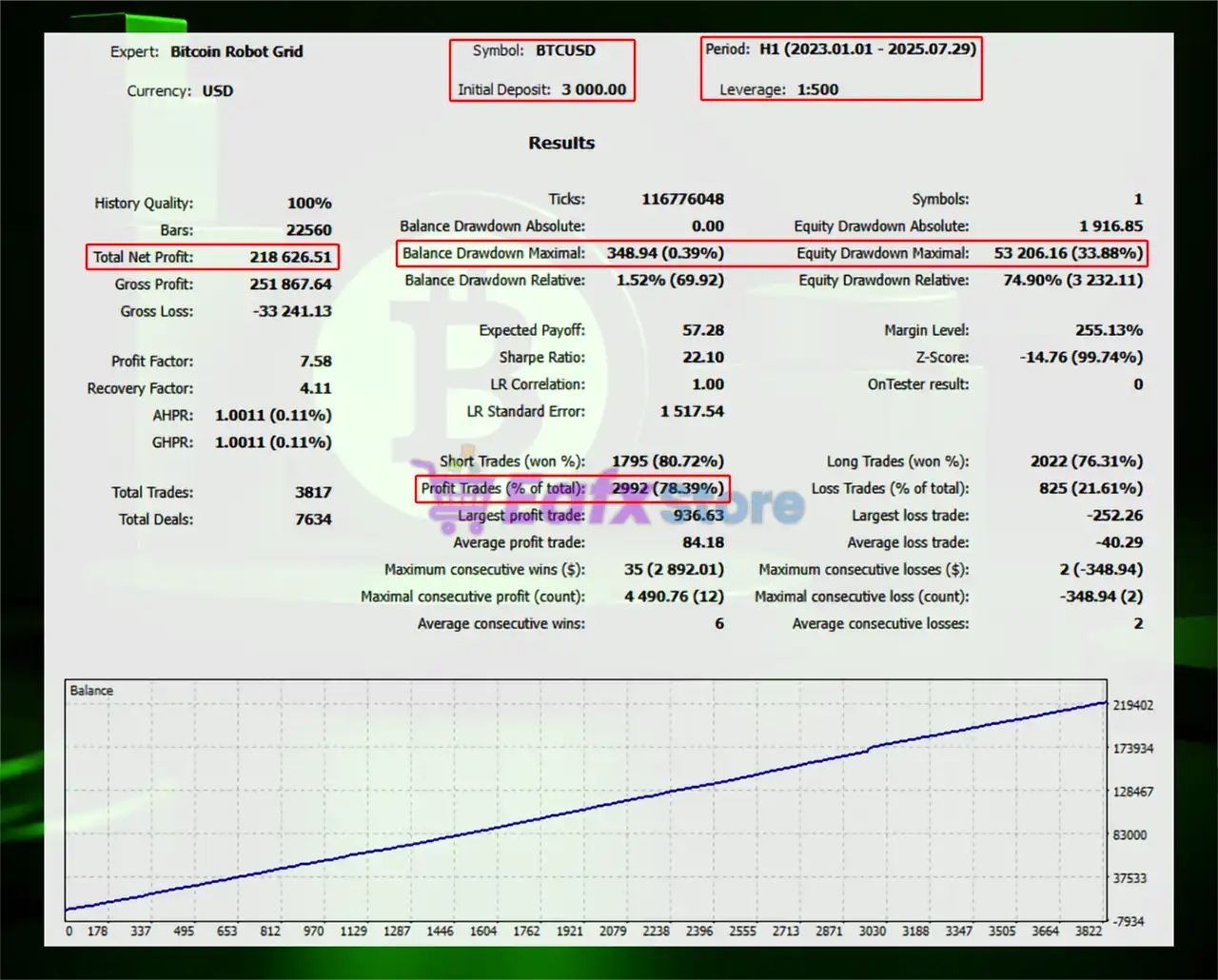This screenshot has height=980, width=1218.
Task: Click the Total Trades value 3817
Action: point(313,492)
